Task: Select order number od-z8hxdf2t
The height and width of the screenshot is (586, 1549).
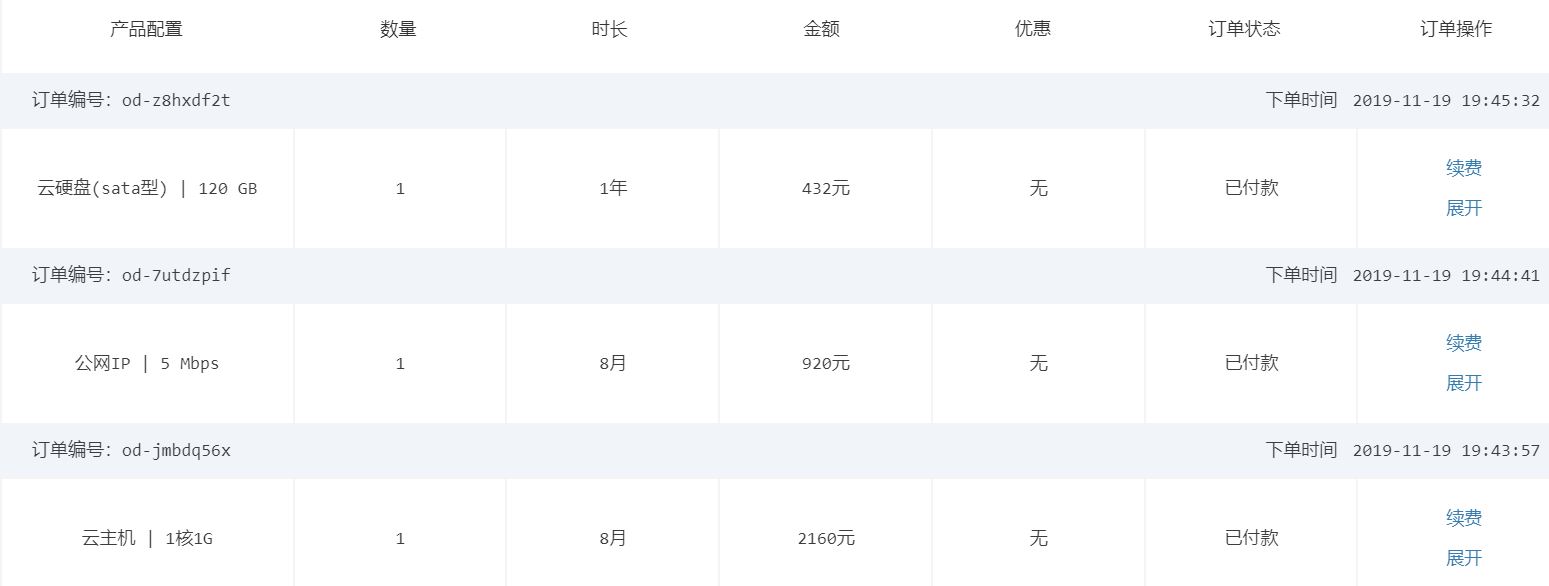Action: pyautogui.click(x=176, y=100)
